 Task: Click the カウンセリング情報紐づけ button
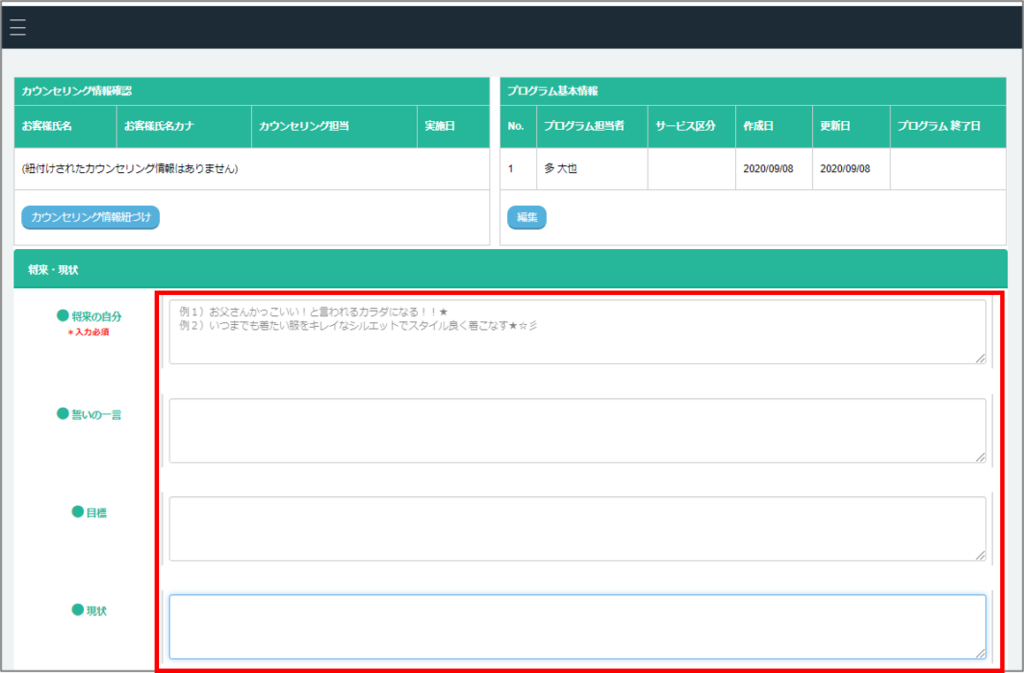(x=90, y=217)
